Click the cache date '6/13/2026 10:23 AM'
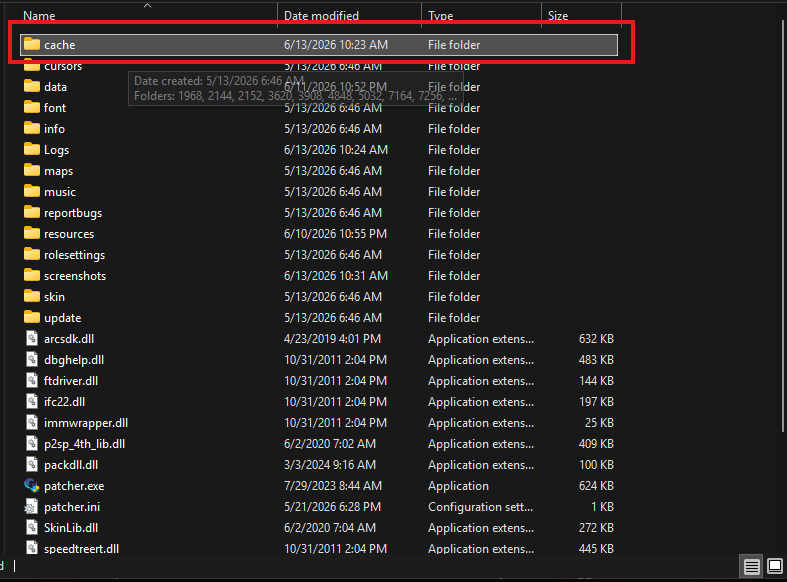Viewport: 787px width, 582px height. click(336, 45)
